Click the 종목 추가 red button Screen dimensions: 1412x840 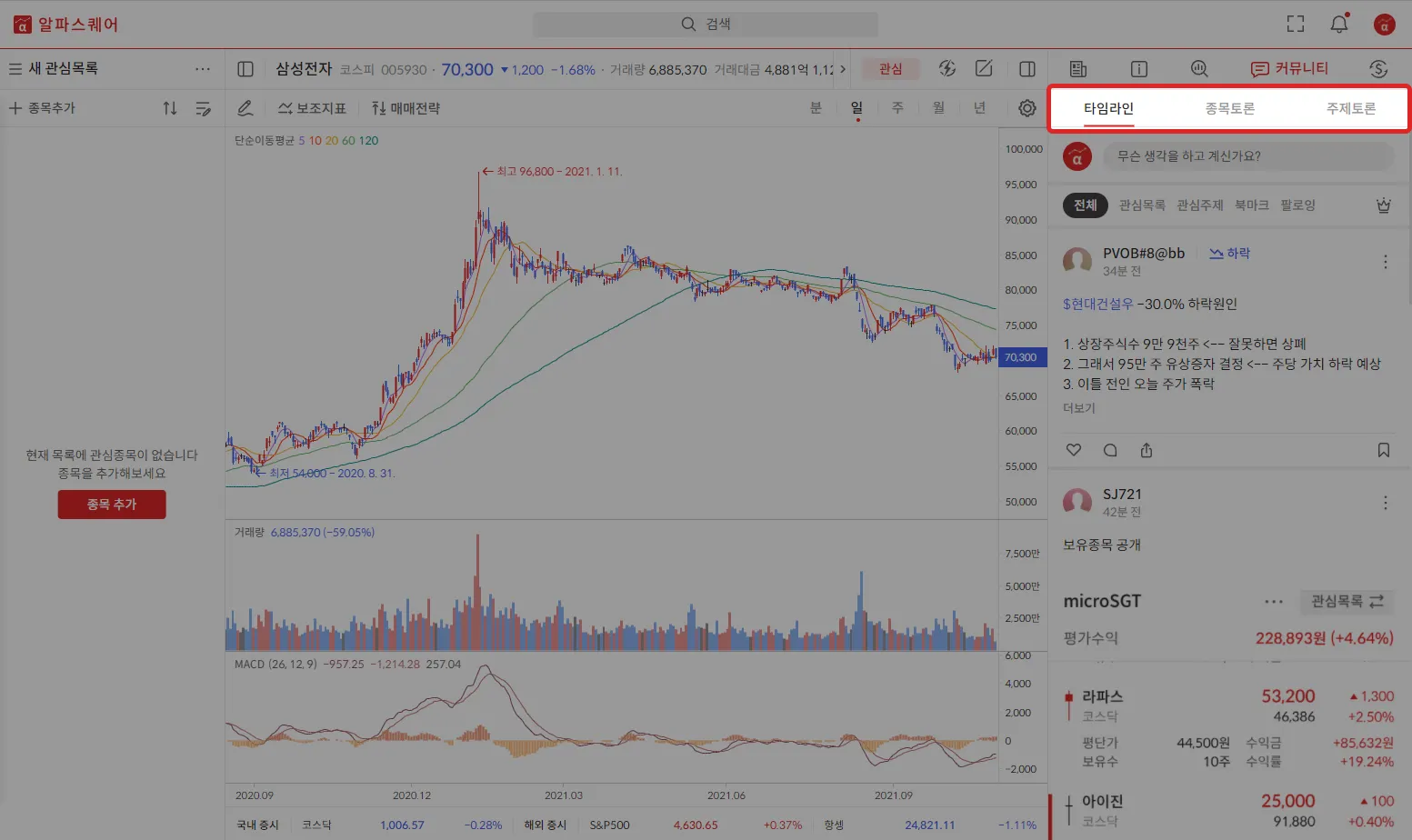click(x=112, y=505)
